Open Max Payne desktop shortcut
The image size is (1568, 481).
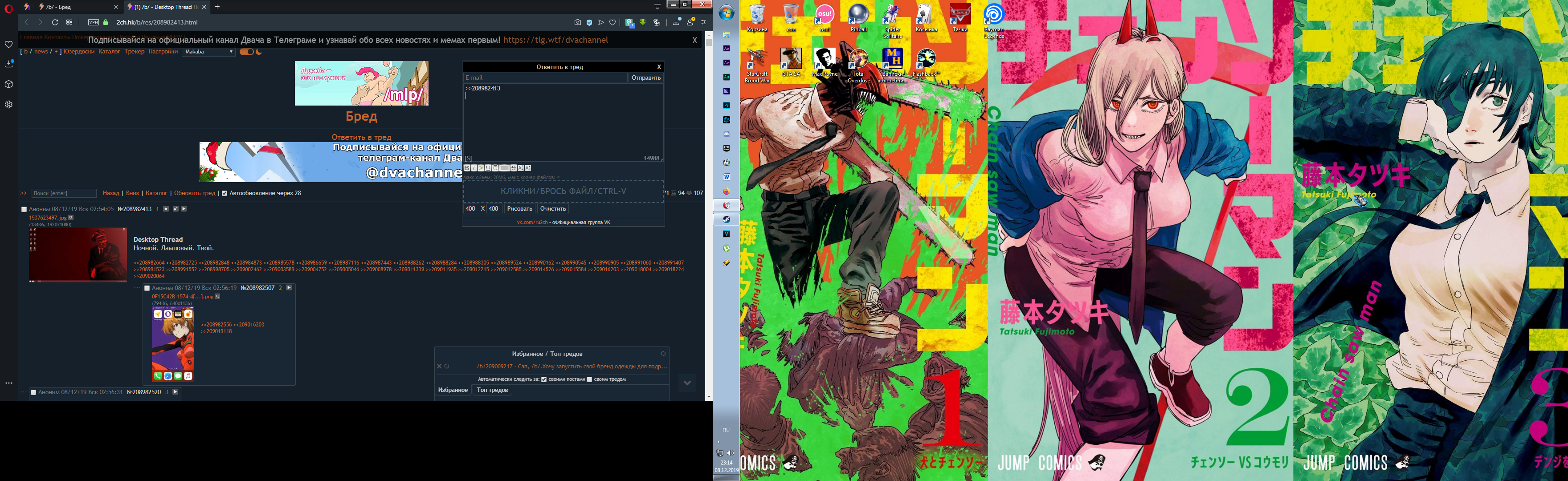825,63
